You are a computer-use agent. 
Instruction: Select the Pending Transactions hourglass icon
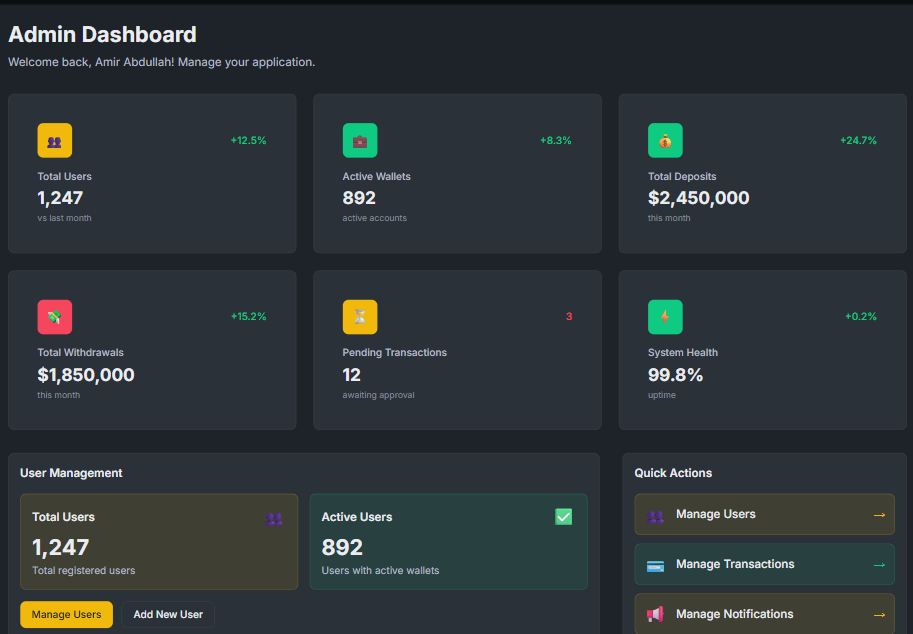(x=360, y=316)
